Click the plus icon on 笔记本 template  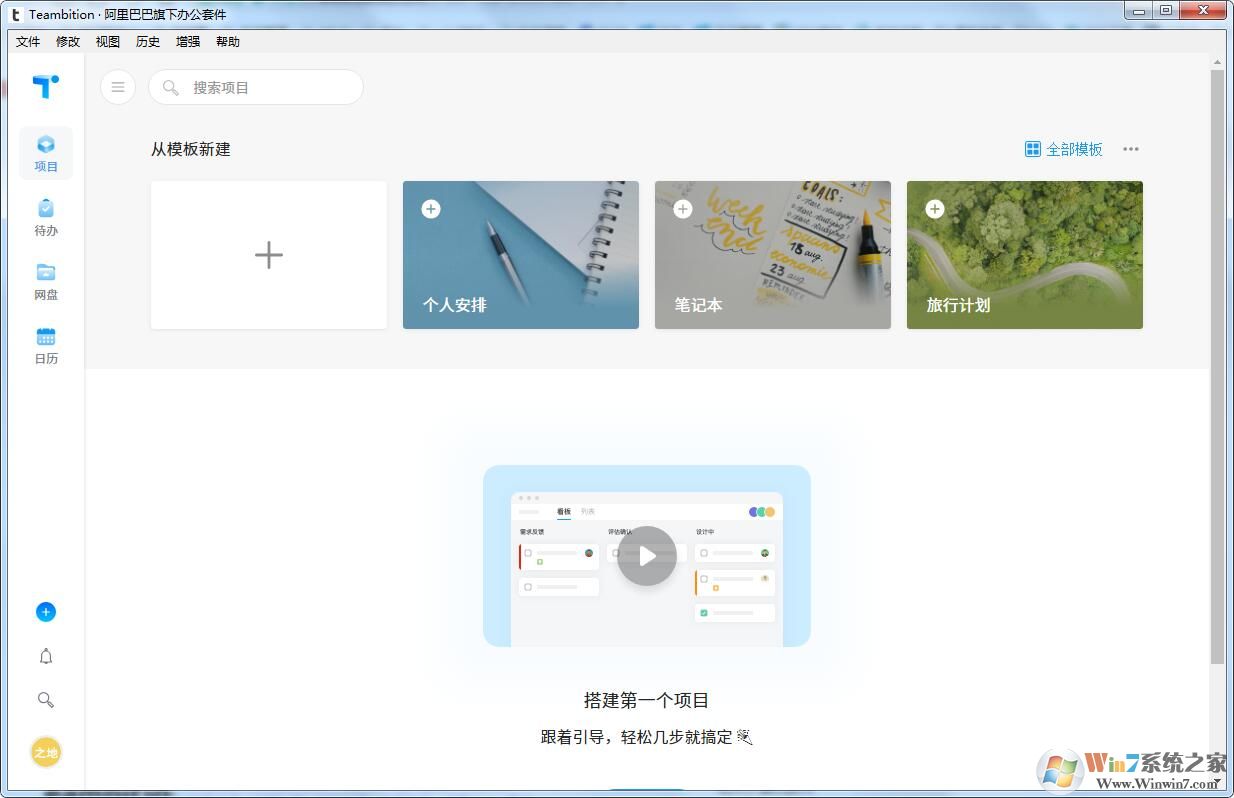[x=683, y=209]
